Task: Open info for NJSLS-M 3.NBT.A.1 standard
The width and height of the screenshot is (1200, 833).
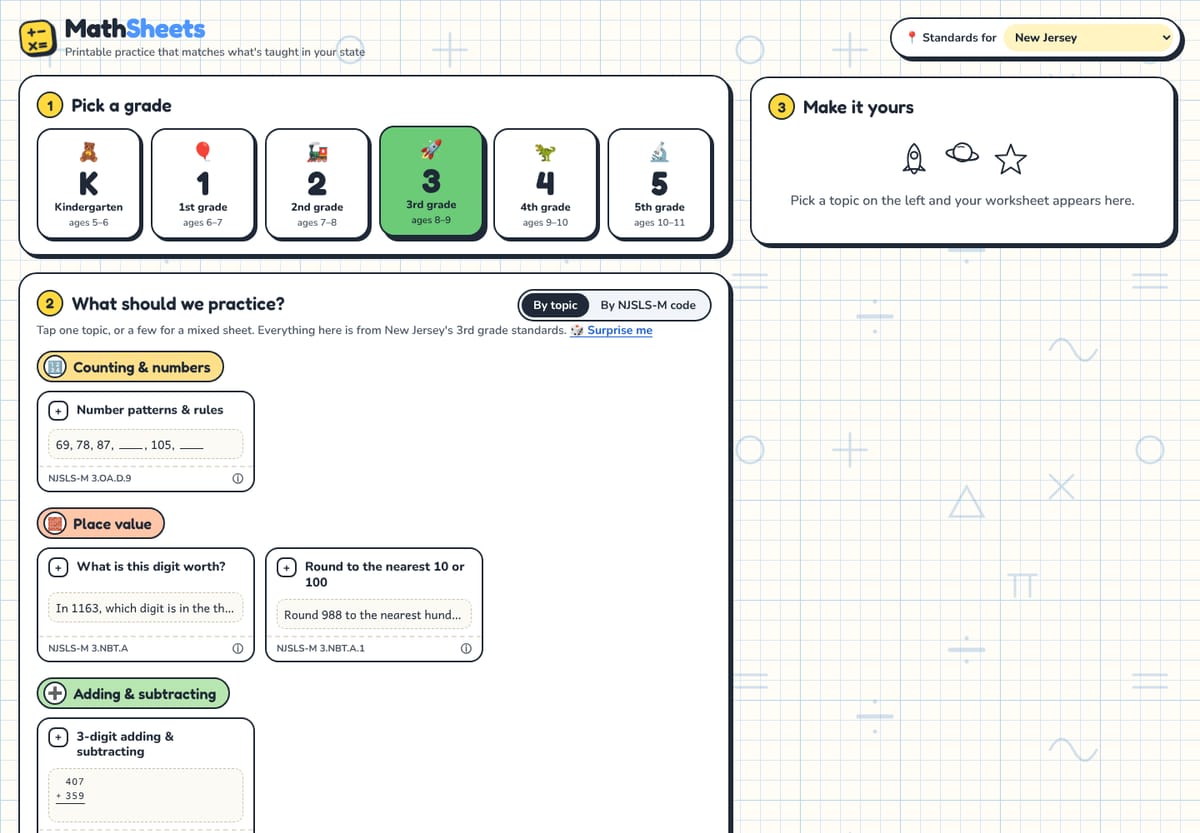Action: click(466, 648)
